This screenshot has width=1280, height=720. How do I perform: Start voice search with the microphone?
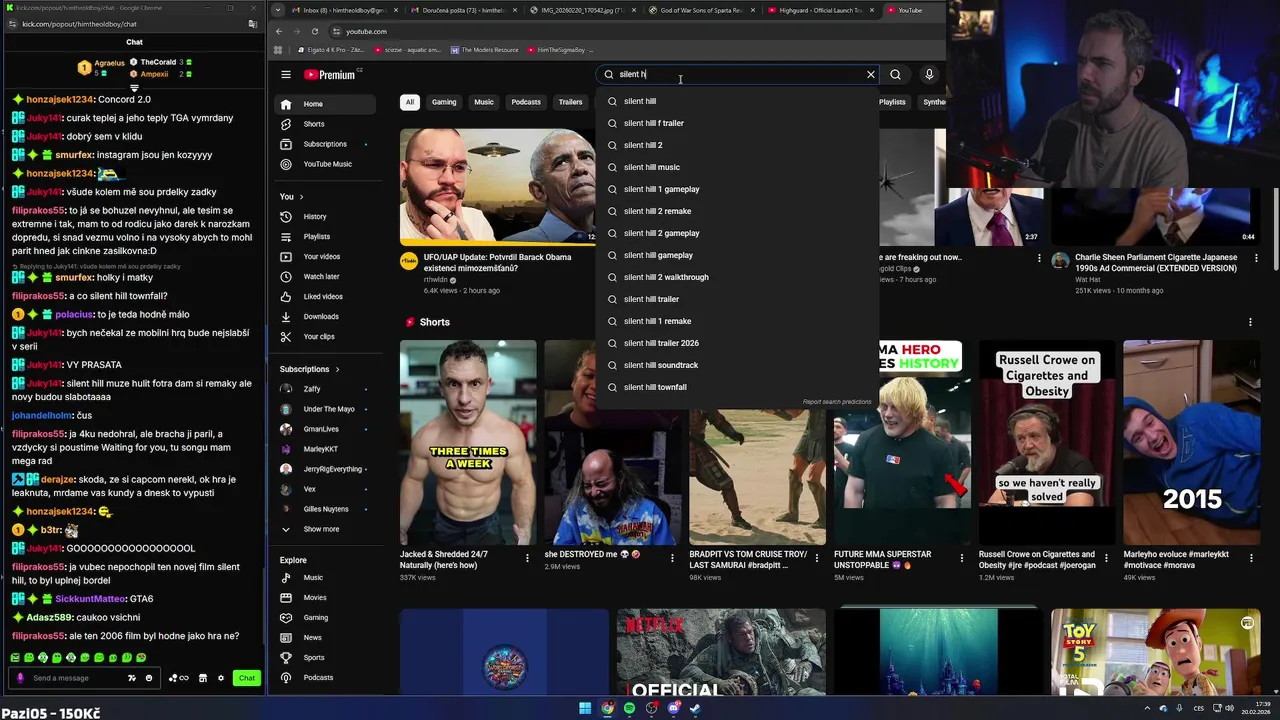click(929, 74)
